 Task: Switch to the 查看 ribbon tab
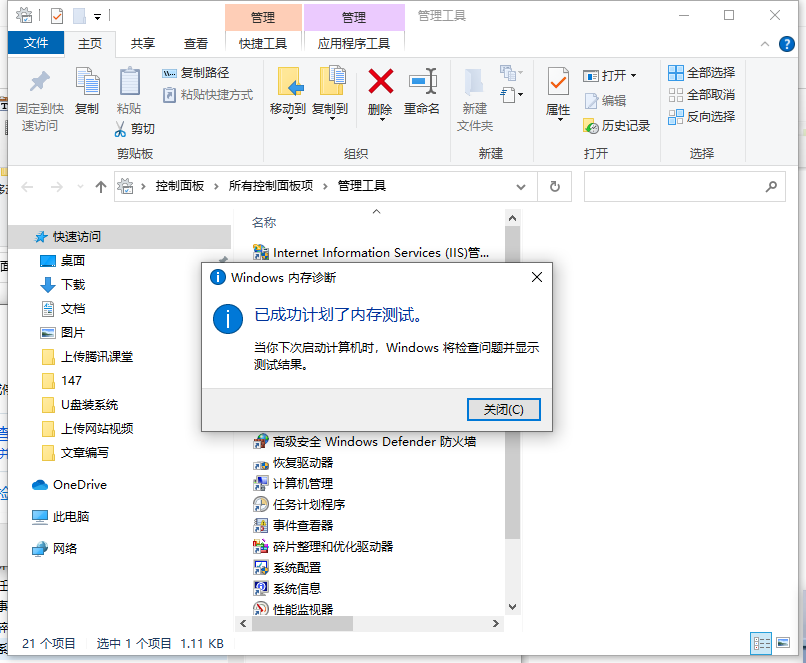pos(194,43)
